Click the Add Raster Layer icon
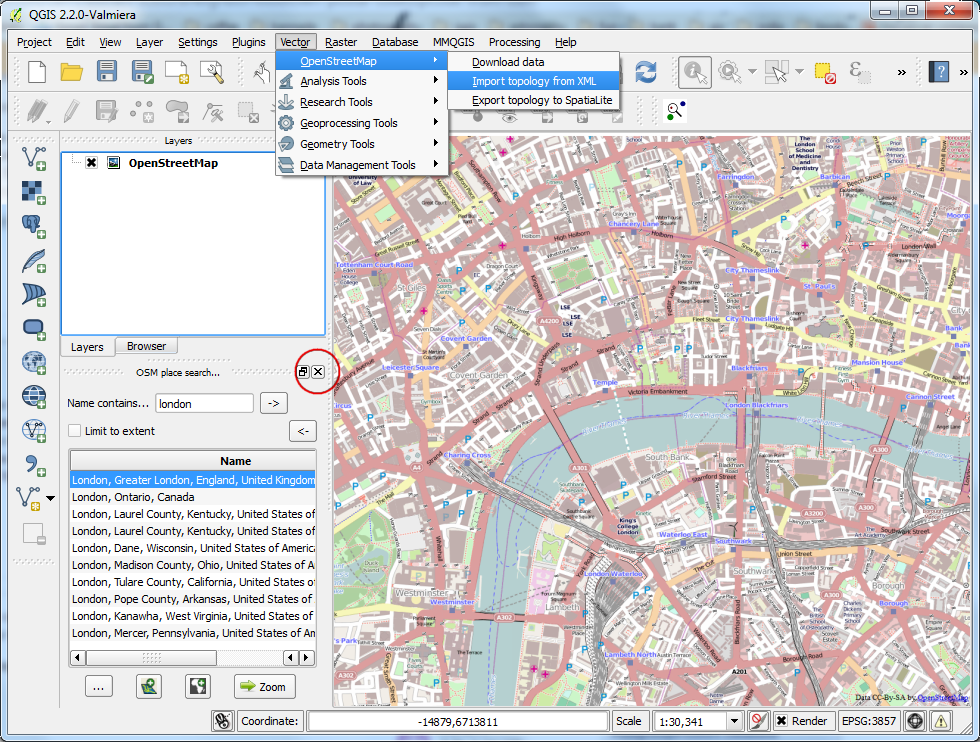980x742 pixels. tap(35, 190)
